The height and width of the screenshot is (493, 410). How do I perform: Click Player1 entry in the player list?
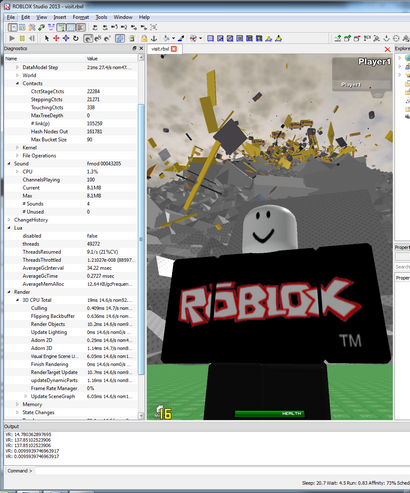[351, 85]
